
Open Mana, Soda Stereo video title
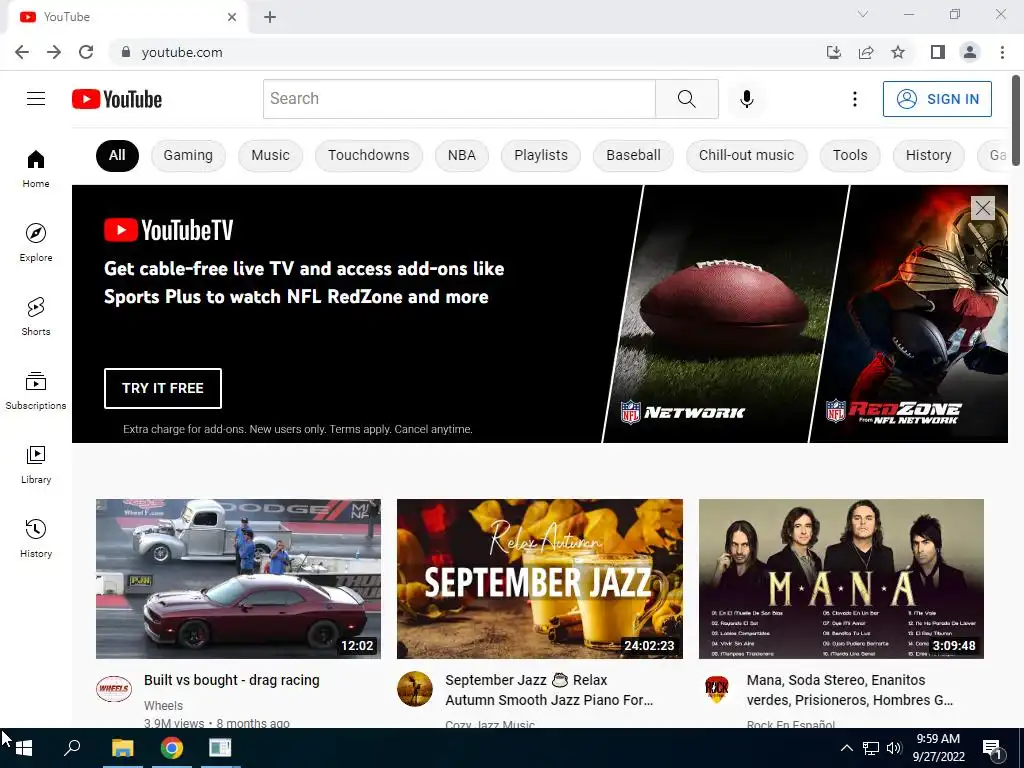(850, 690)
